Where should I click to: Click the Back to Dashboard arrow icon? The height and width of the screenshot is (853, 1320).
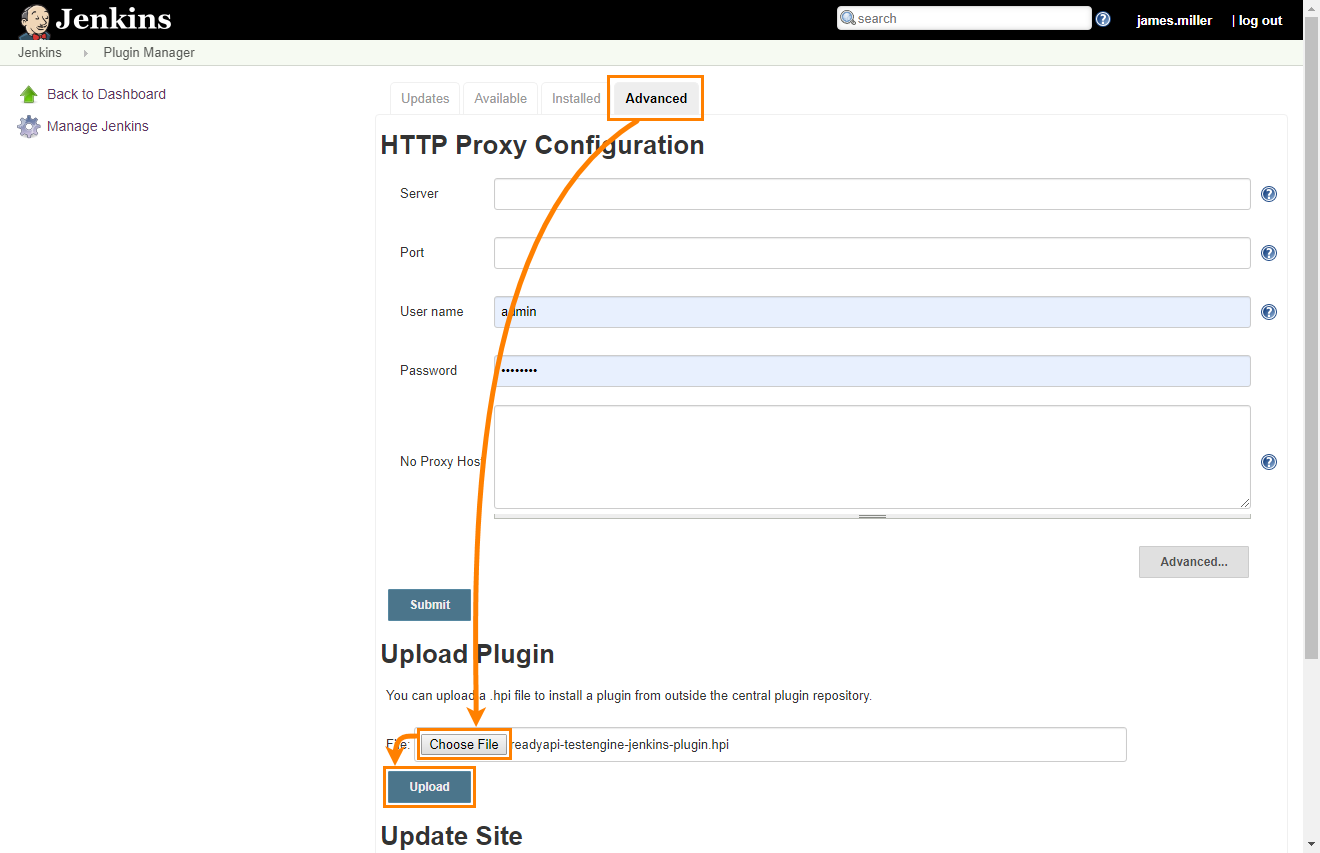(28, 93)
